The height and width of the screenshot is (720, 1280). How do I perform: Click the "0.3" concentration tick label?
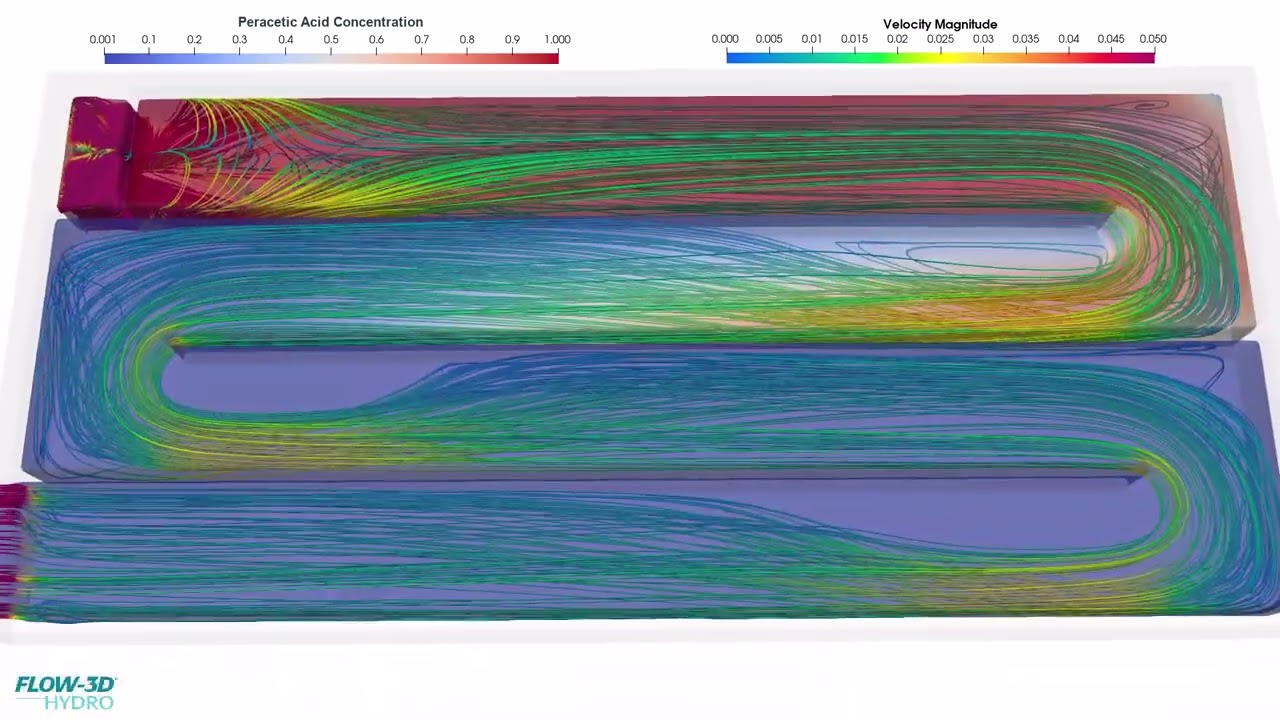(x=240, y=40)
